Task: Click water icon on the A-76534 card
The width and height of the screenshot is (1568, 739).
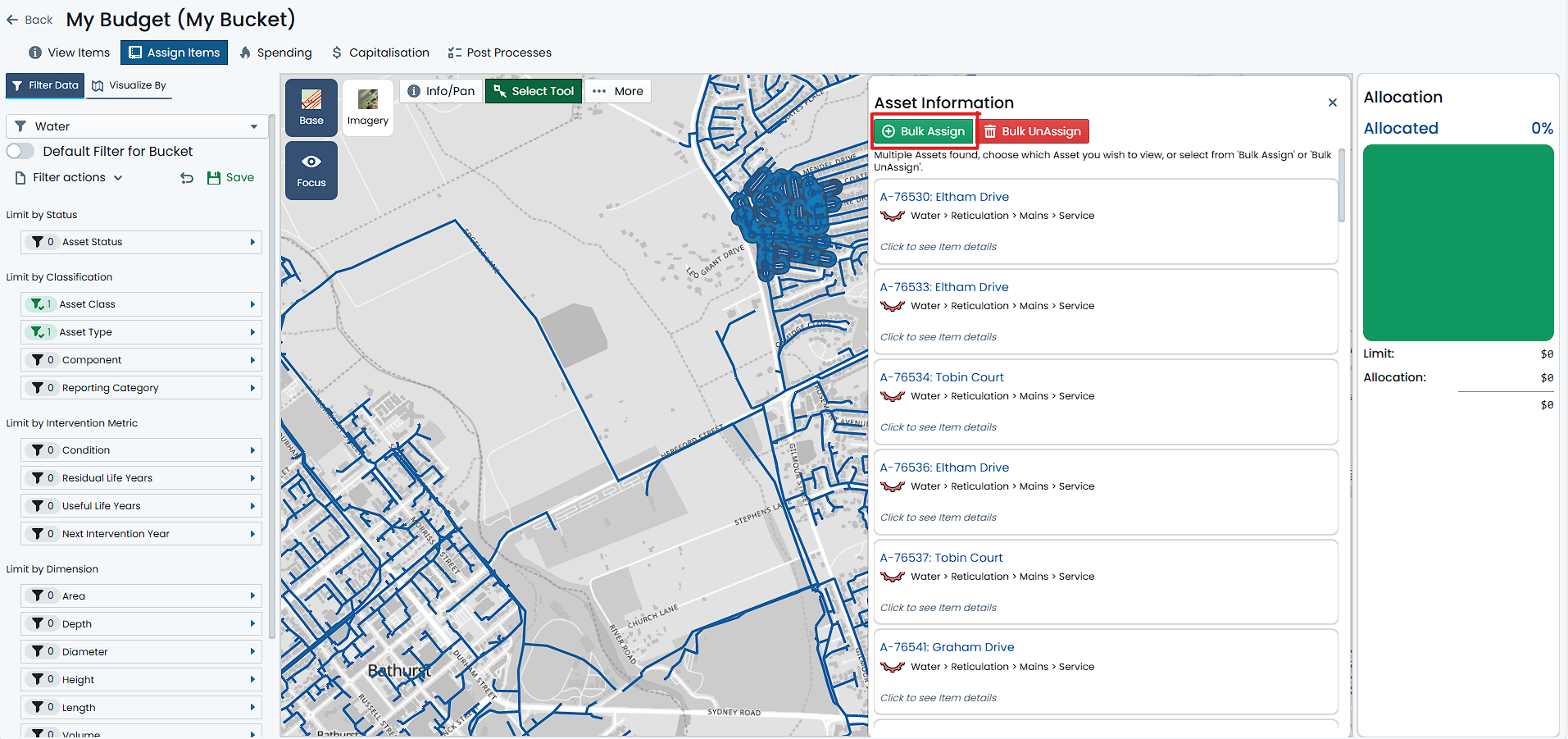Action: (893, 396)
